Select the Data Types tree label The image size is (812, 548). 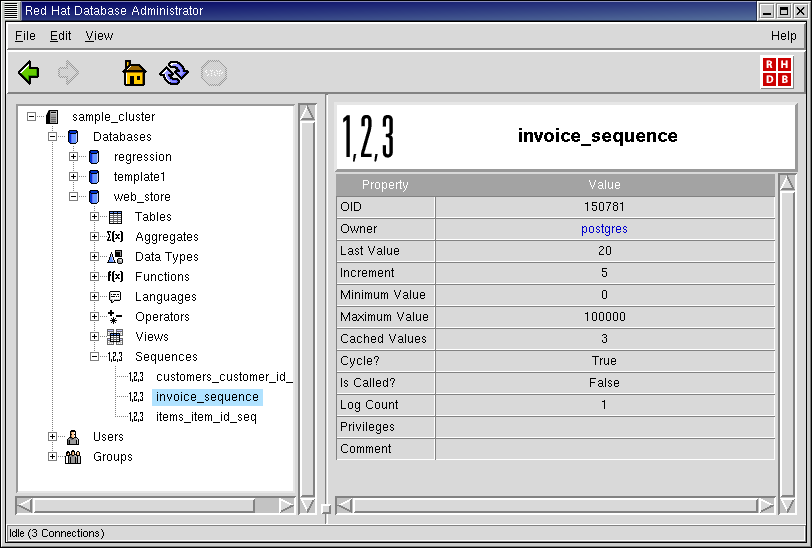pos(167,257)
